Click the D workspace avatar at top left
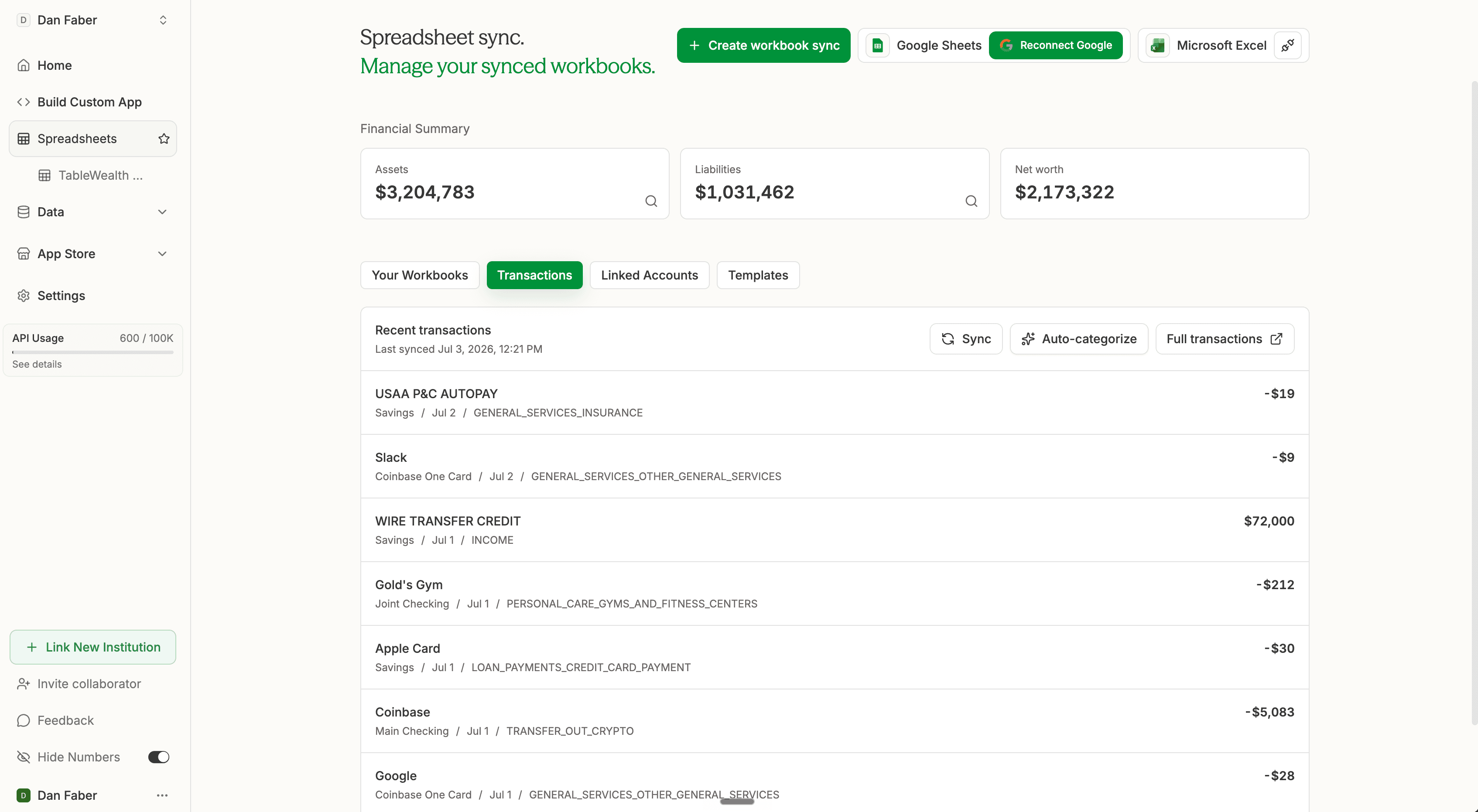1478x812 pixels. pyautogui.click(x=24, y=20)
